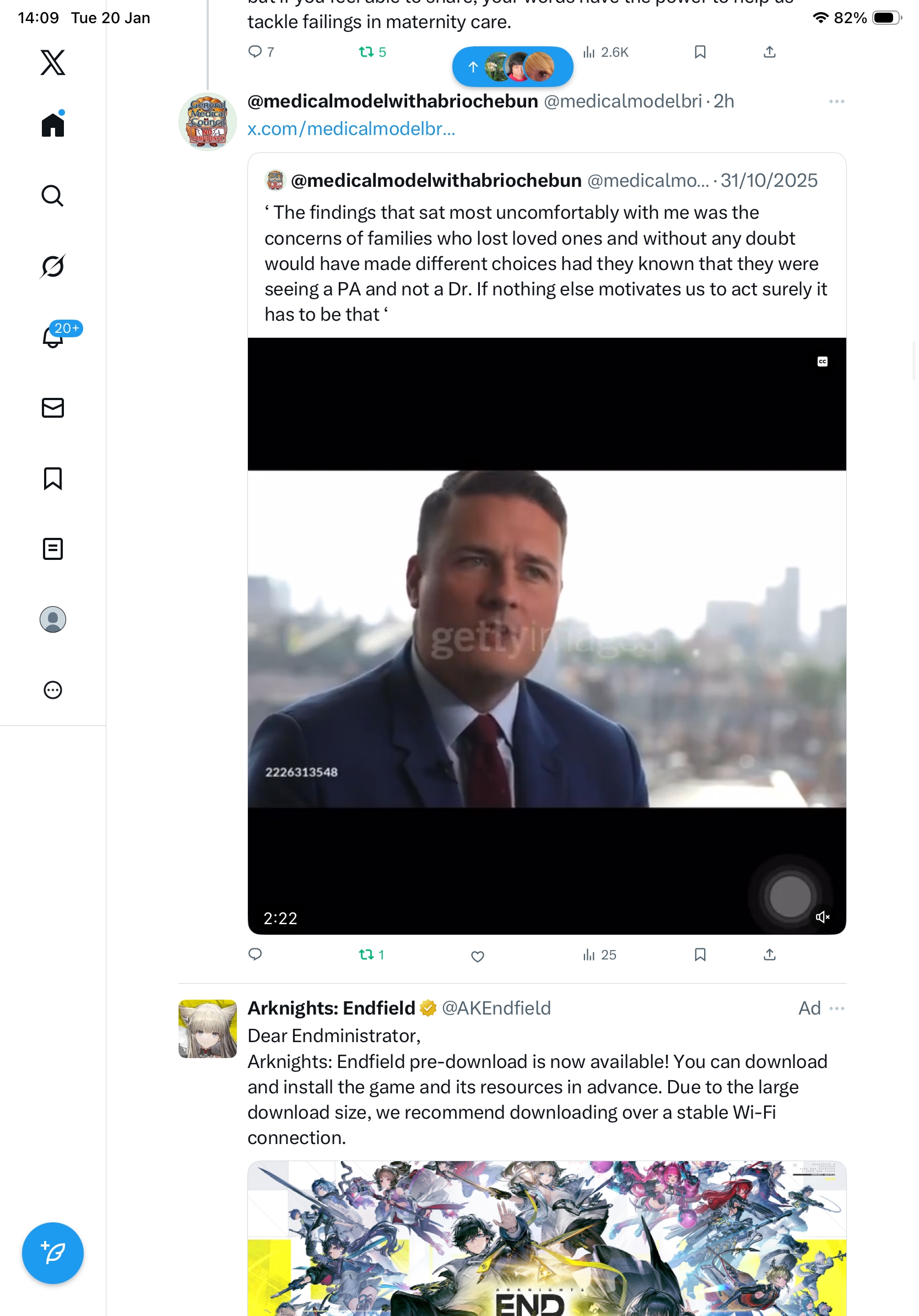Image resolution: width=919 pixels, height=1316 pixels.
Task: Click the X logo
Action: click(53, 62)
